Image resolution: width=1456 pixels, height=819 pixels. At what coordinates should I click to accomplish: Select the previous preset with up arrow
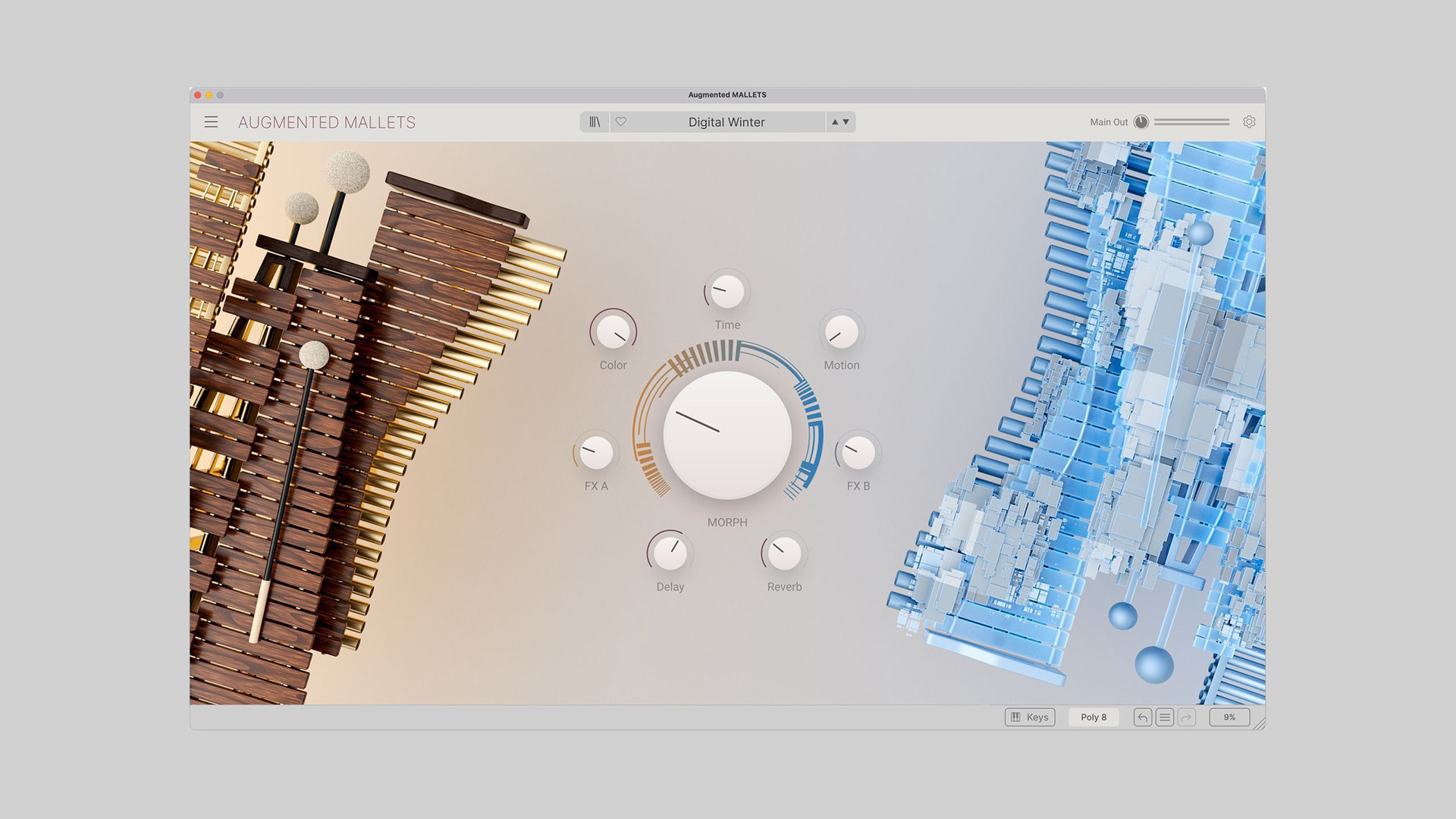tap(835, 122)
